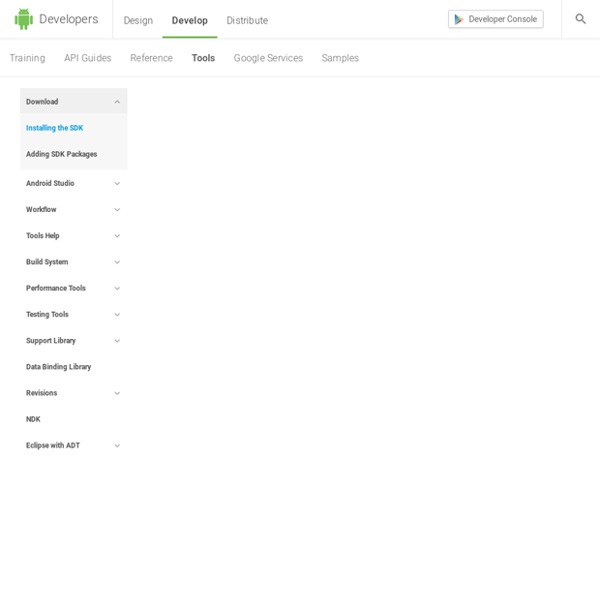Expand the Revisions chevron
Screen dimensions: 600x600
pos(117,393)
